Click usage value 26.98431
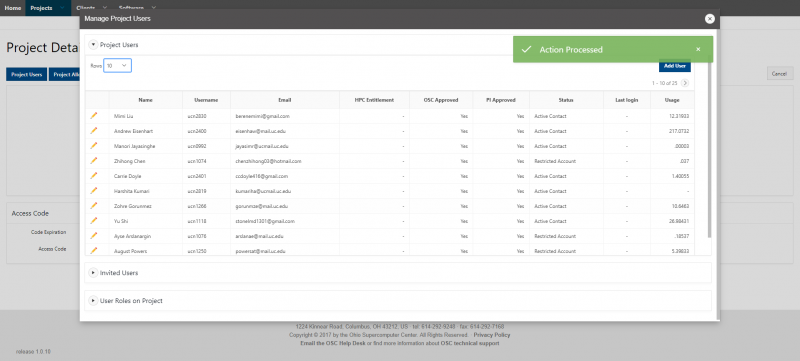This screenshot has width=800, height=361. [x=679, y=221]
